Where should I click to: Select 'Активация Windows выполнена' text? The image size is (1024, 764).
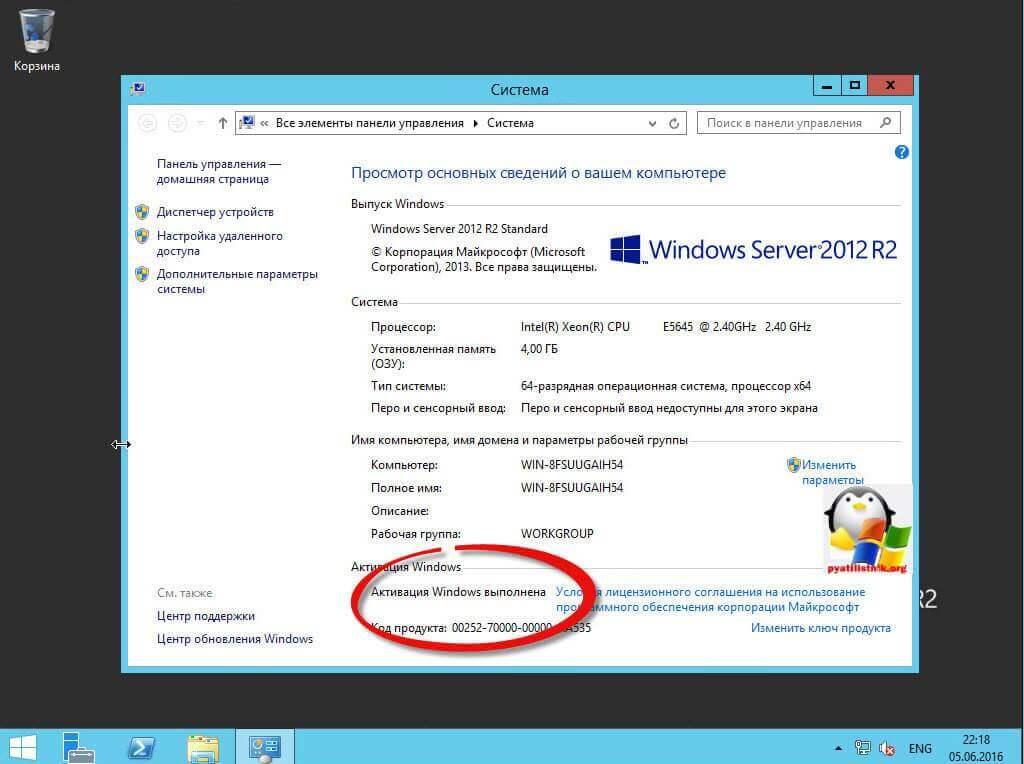(458, 592)
